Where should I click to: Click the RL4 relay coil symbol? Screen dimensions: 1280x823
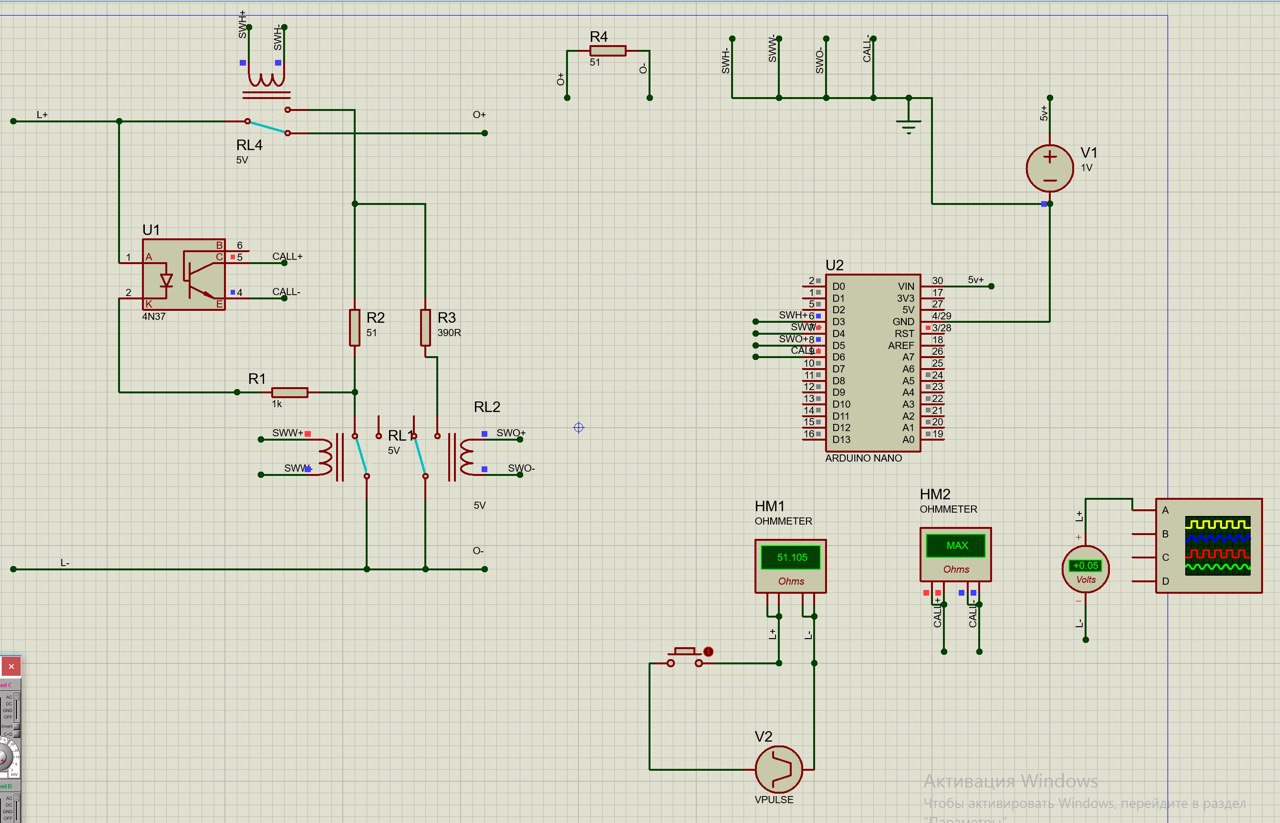[x=265, y=80]
